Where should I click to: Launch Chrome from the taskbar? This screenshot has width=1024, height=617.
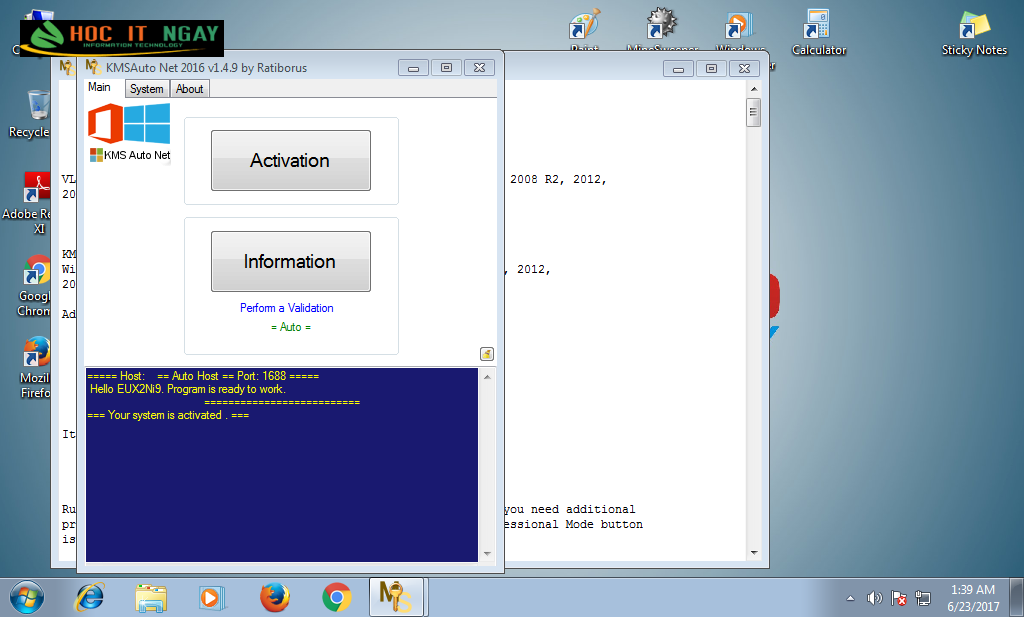coord(336,597)
